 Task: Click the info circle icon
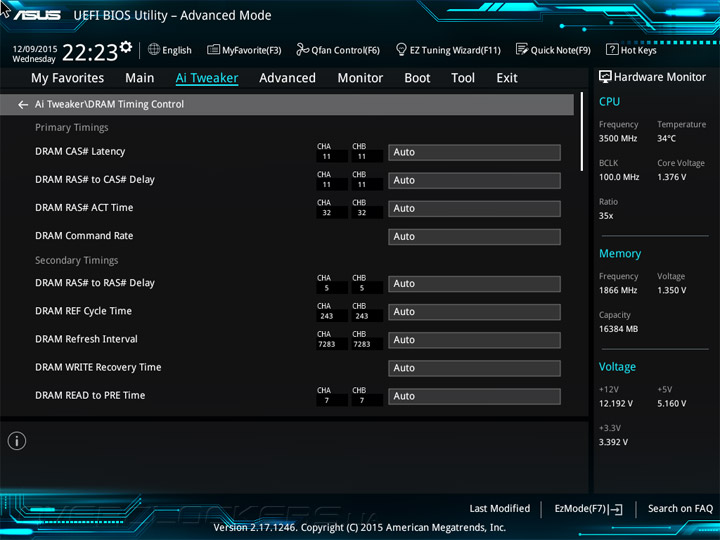[17, 441]
